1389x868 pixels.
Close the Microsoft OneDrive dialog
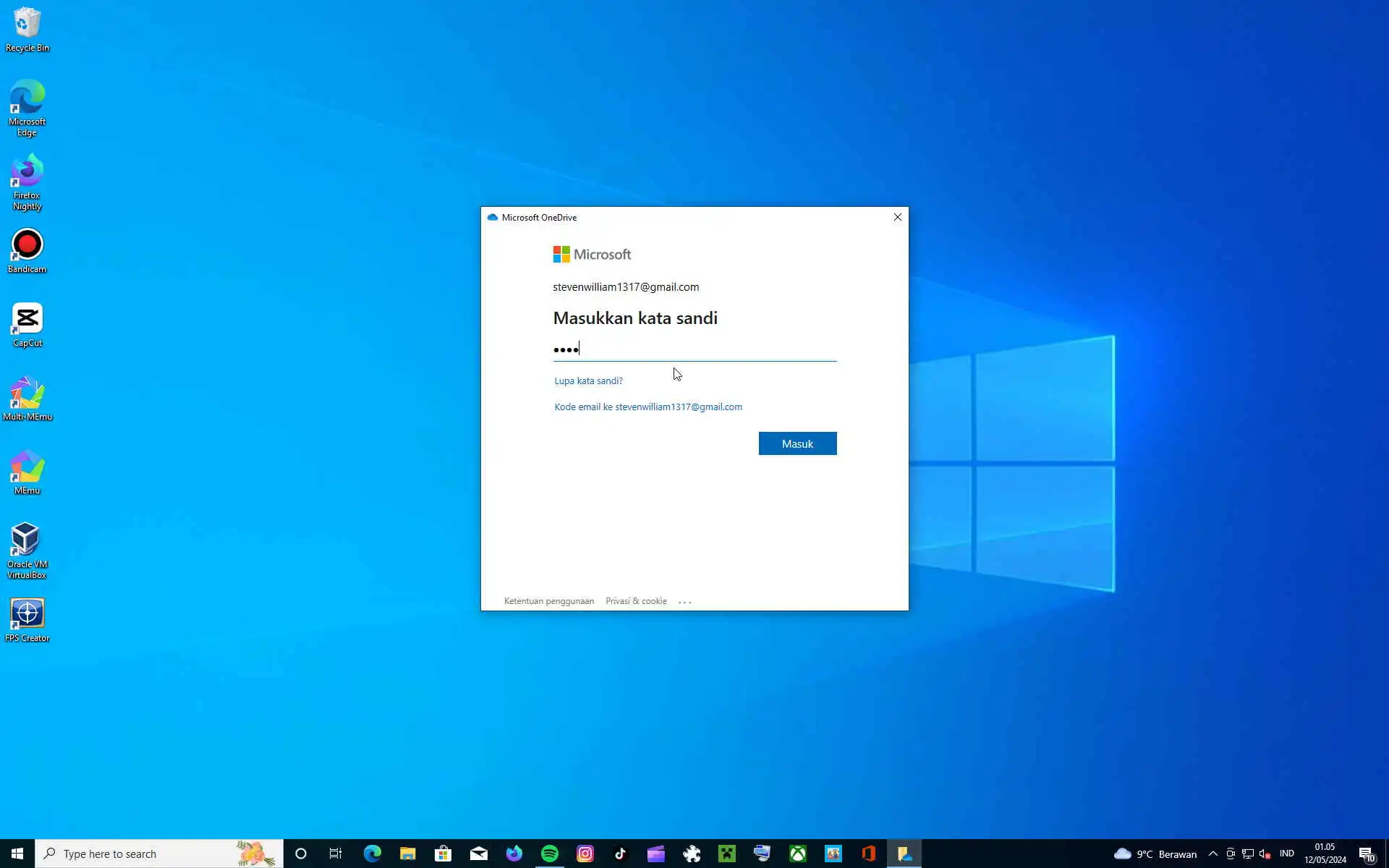click(897, 217)
